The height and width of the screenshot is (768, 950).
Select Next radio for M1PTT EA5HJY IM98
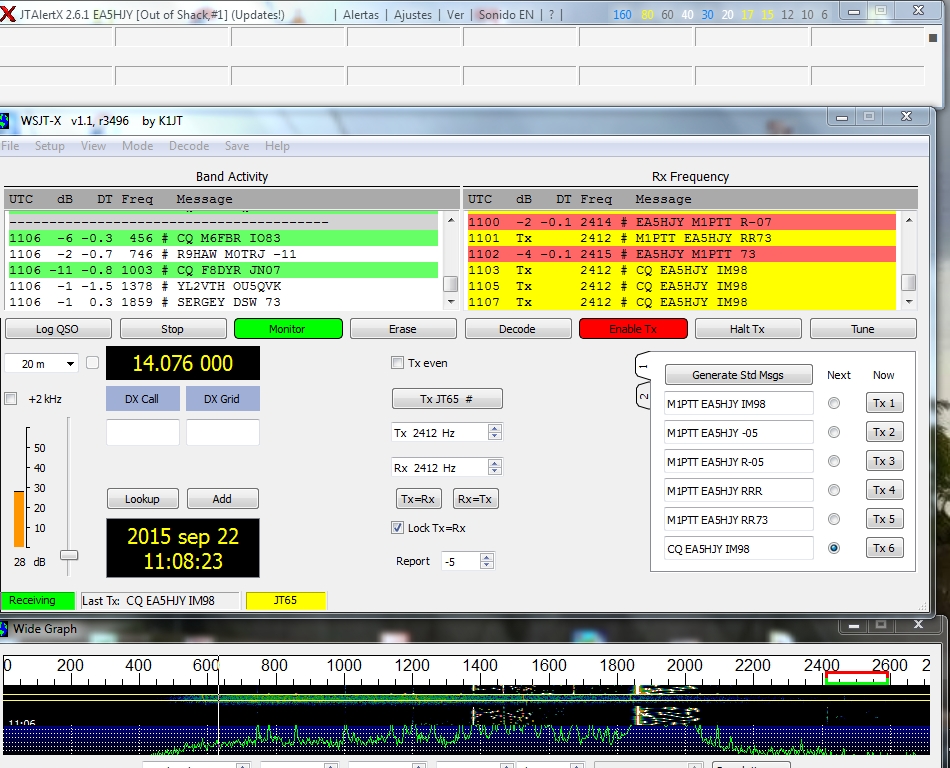click(834, 403)
